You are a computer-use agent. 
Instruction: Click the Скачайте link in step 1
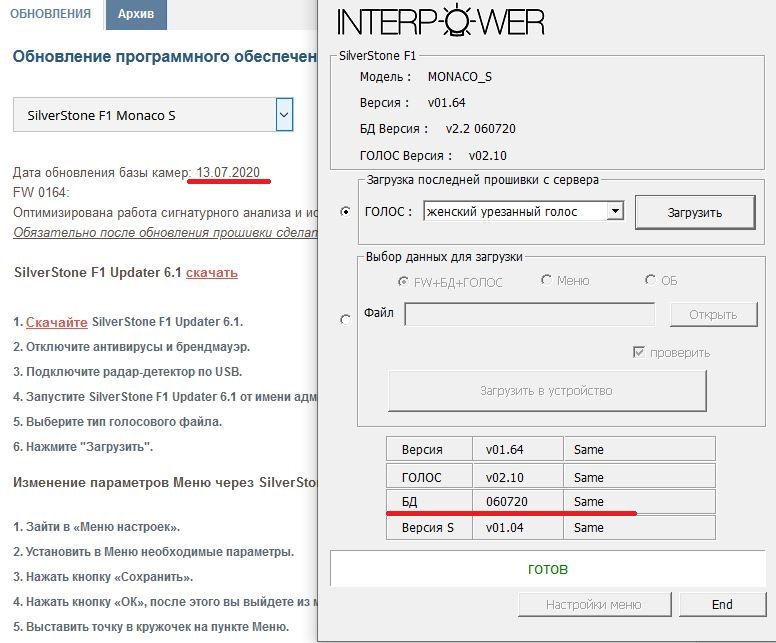[x=56, y=322]
